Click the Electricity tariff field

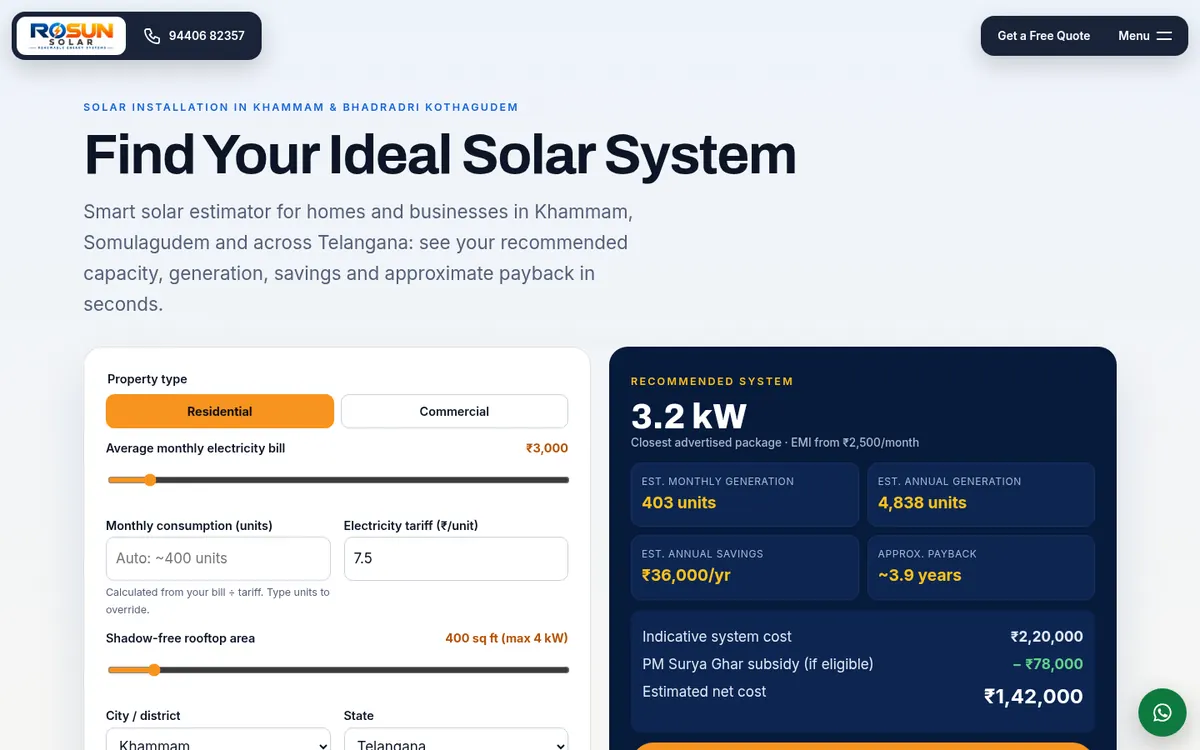(x=456, y=558)
